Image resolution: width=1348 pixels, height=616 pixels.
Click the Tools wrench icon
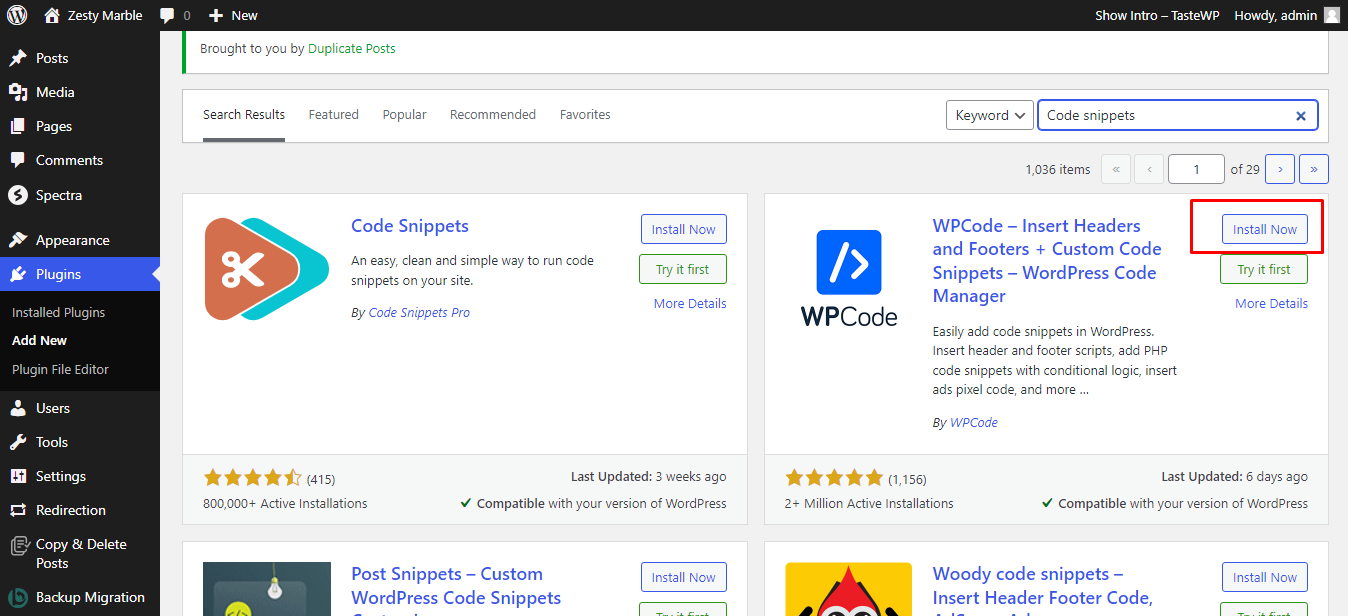coord(18,442)
